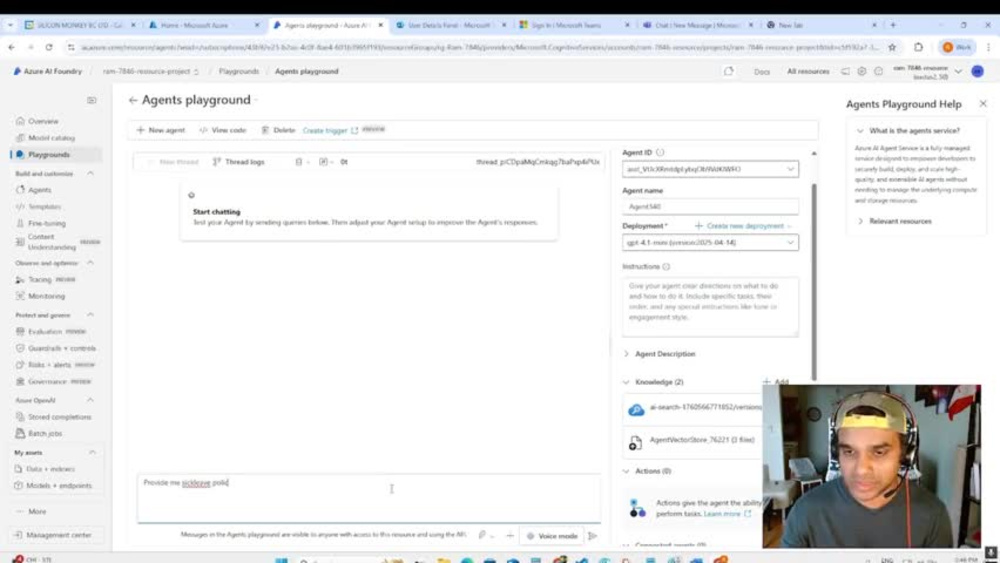Open Batch jobs in the sidebar

45,434
